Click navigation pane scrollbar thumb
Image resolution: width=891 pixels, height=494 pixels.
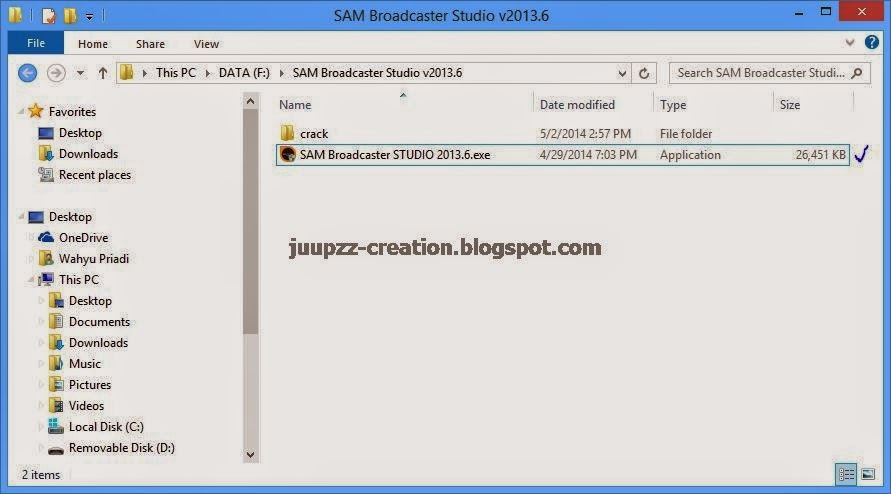tap(251, 222)
